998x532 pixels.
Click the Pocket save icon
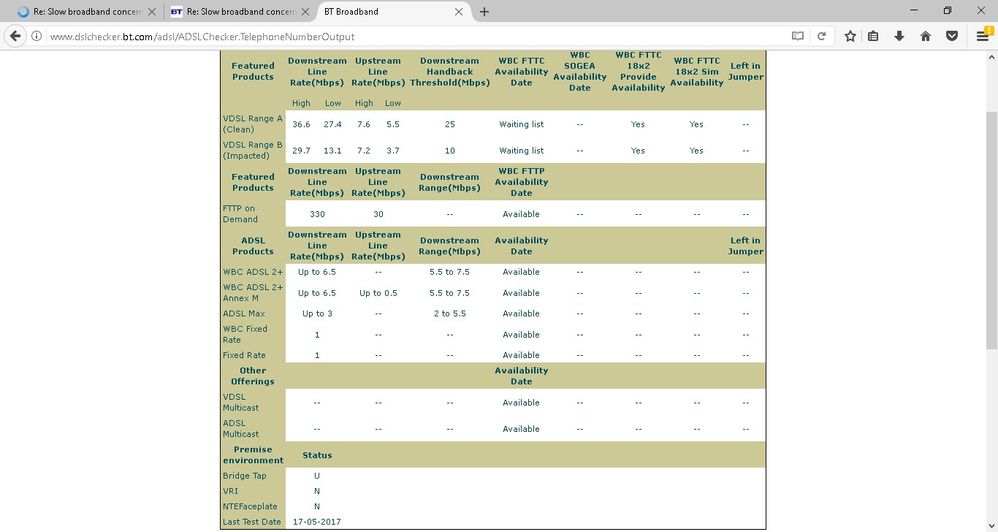(x=952, y=36)
